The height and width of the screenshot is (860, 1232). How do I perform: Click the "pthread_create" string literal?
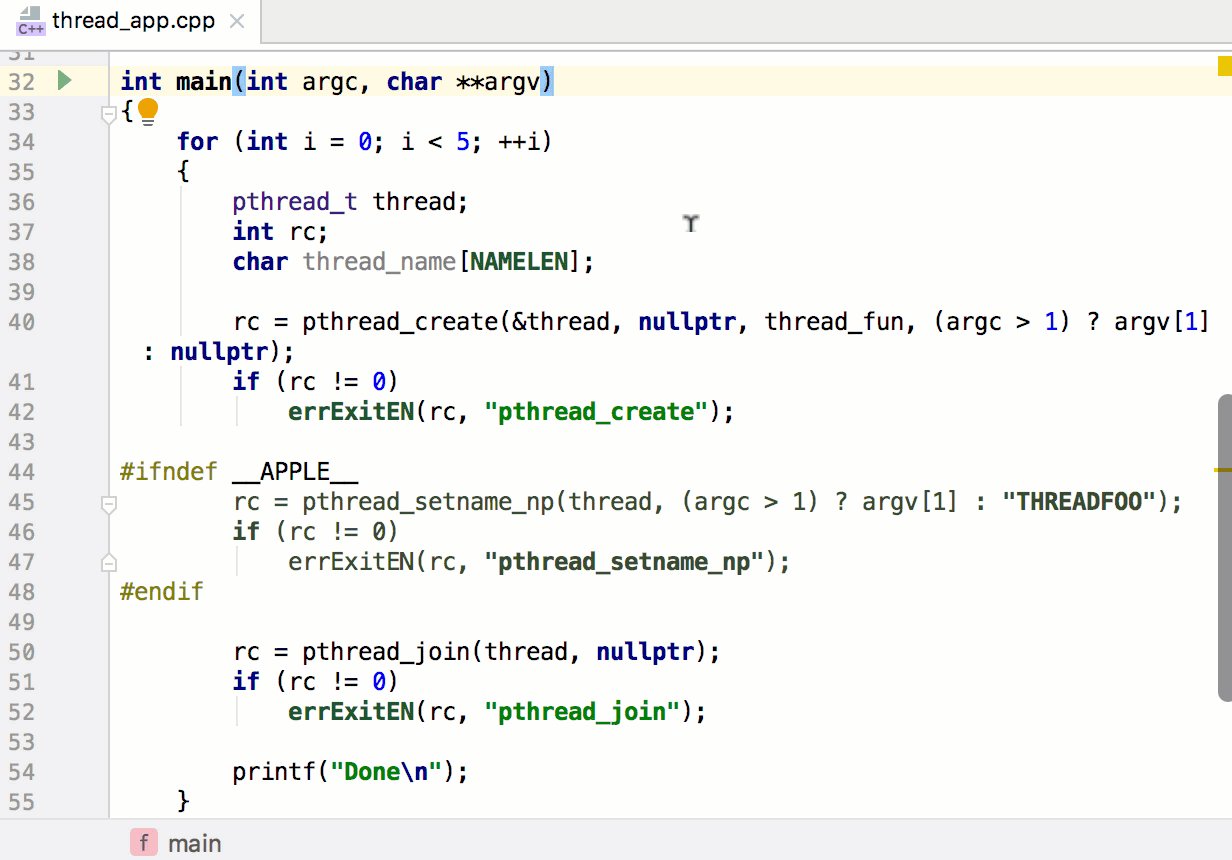click(x=595, y=412)
